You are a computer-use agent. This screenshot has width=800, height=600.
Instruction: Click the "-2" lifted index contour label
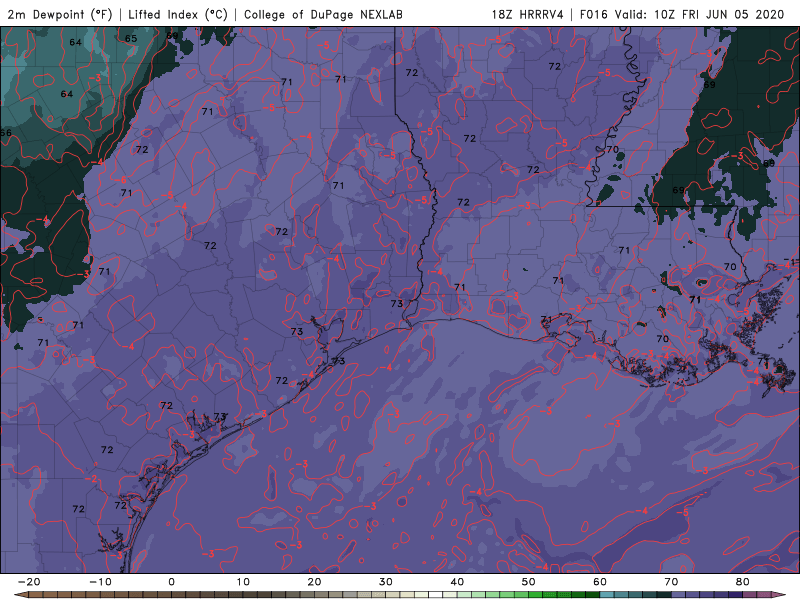click(91, 479)
